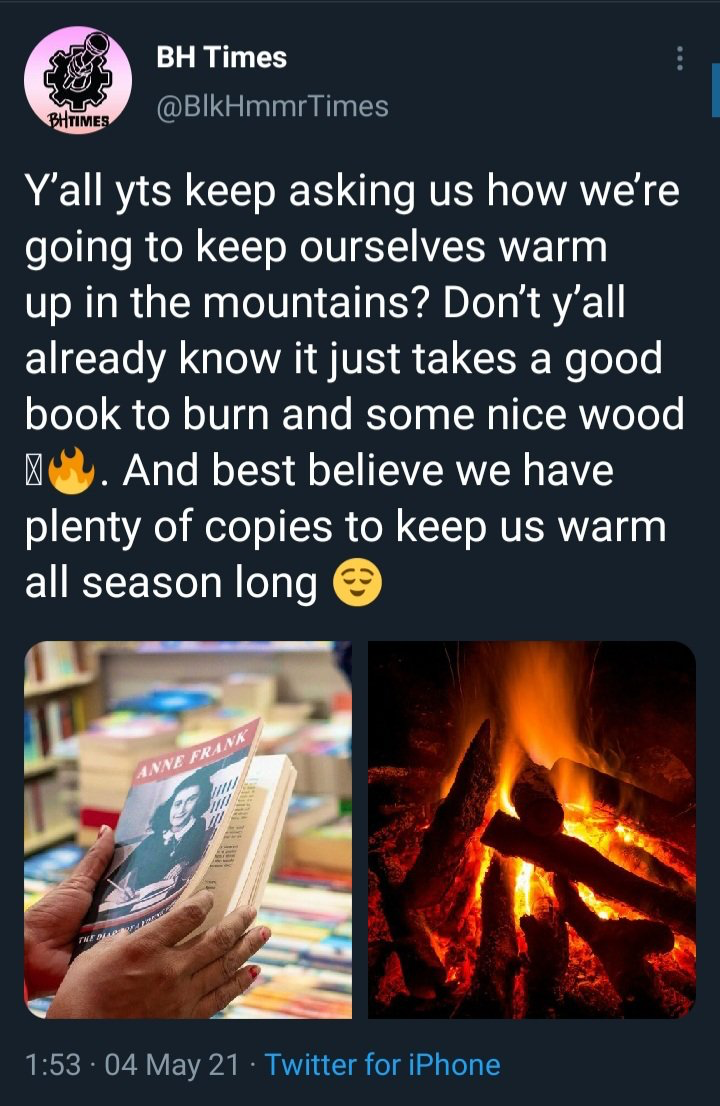Open the three-dot more options menu
This screenshot has height=1106, width=720.
680,59
